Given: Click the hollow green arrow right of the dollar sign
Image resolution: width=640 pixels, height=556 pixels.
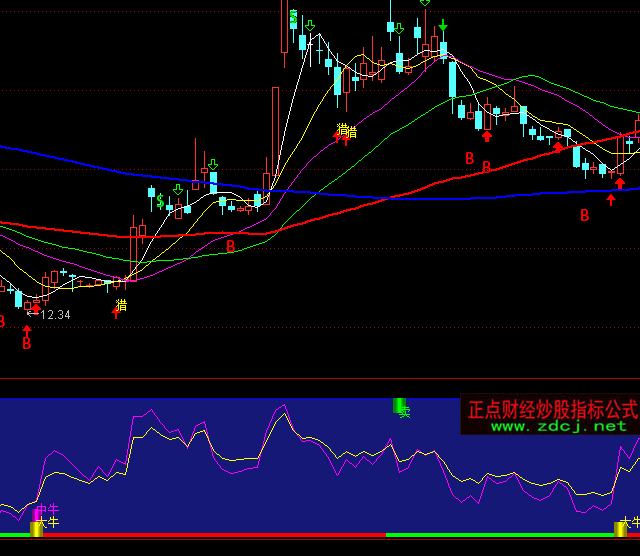Looking at the screenshot, I should pos(178,189).
